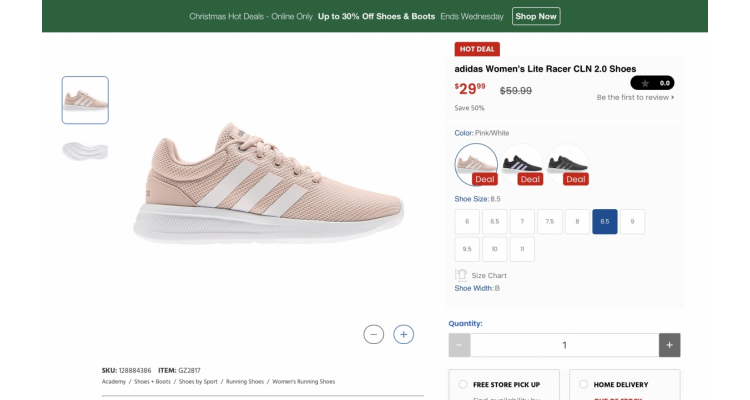This screenshot has height=400, width=750.
Task: Select shoe size 8.5
Action: coord(605,222)
